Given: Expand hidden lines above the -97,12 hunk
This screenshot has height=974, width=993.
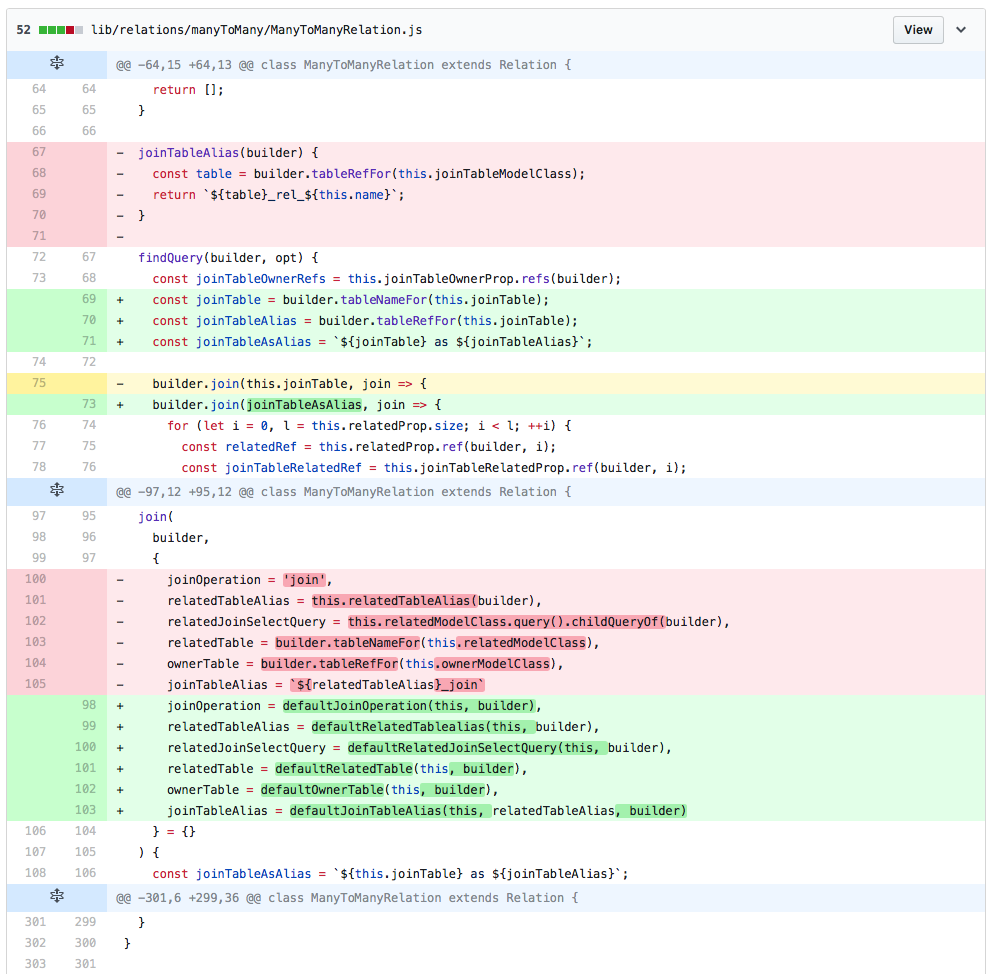Looking at the screenshot, I should pyautogui.click(x=57, y=491).
